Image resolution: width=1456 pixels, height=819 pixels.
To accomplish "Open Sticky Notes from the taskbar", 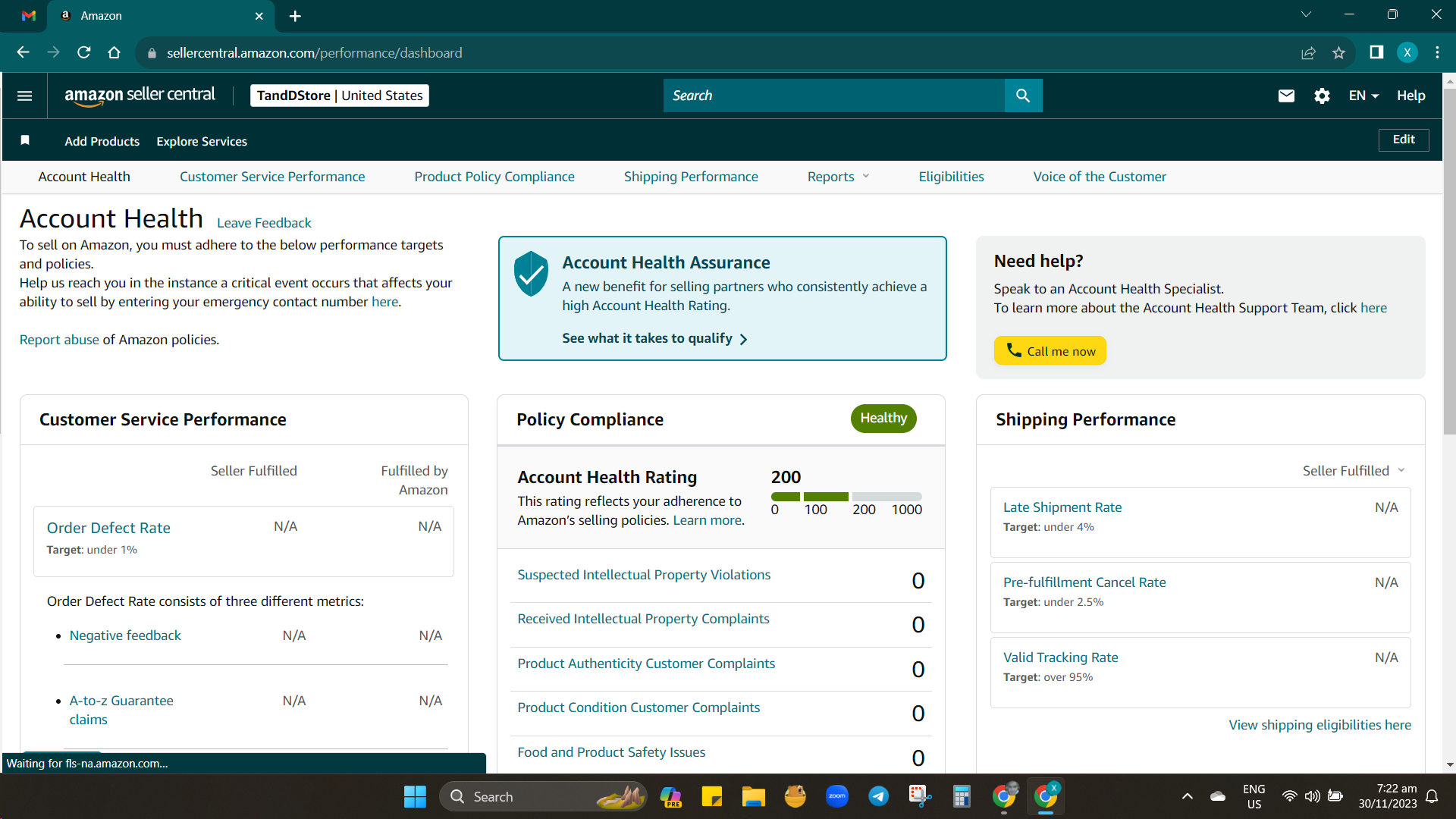I will [711, 796].
